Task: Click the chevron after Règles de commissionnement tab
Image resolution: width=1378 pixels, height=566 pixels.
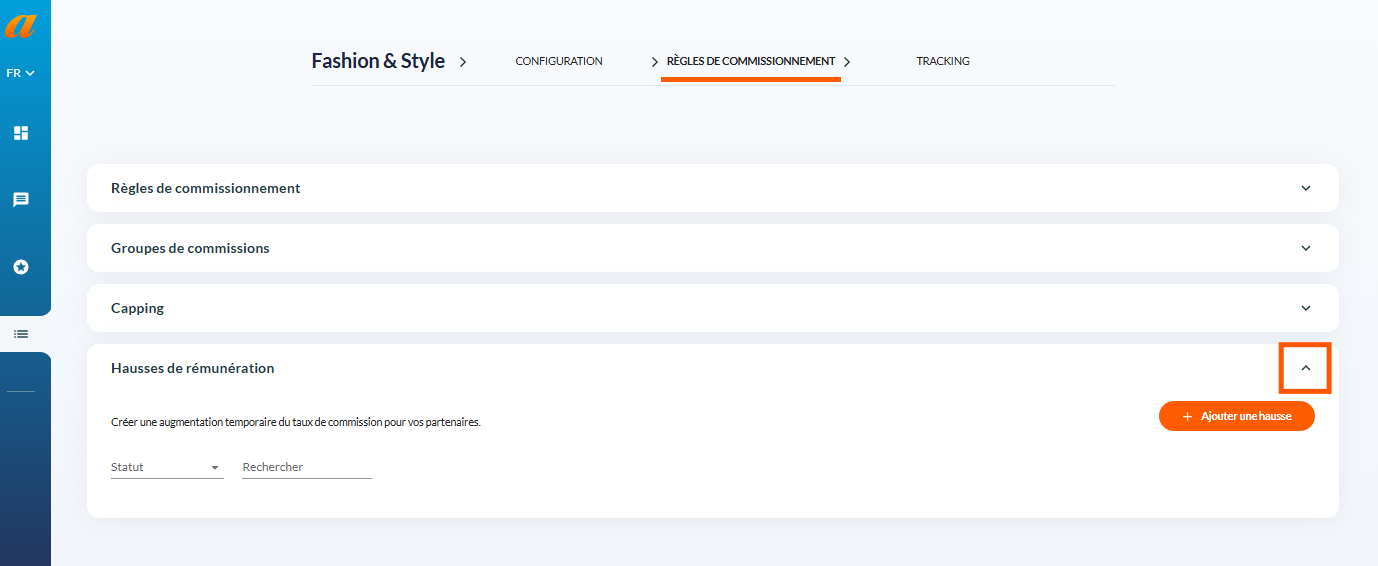Action: pos(847,62)
